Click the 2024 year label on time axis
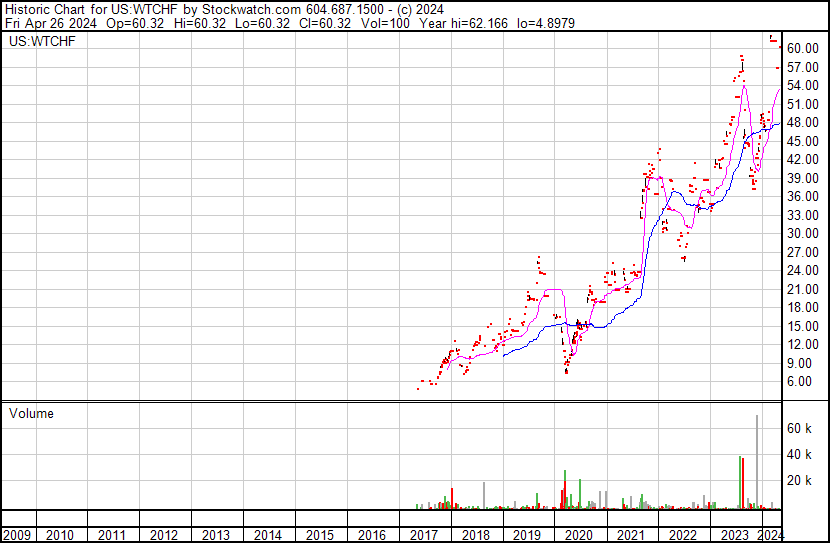Screen dimensions: 830x543 [x=771, y=535]
